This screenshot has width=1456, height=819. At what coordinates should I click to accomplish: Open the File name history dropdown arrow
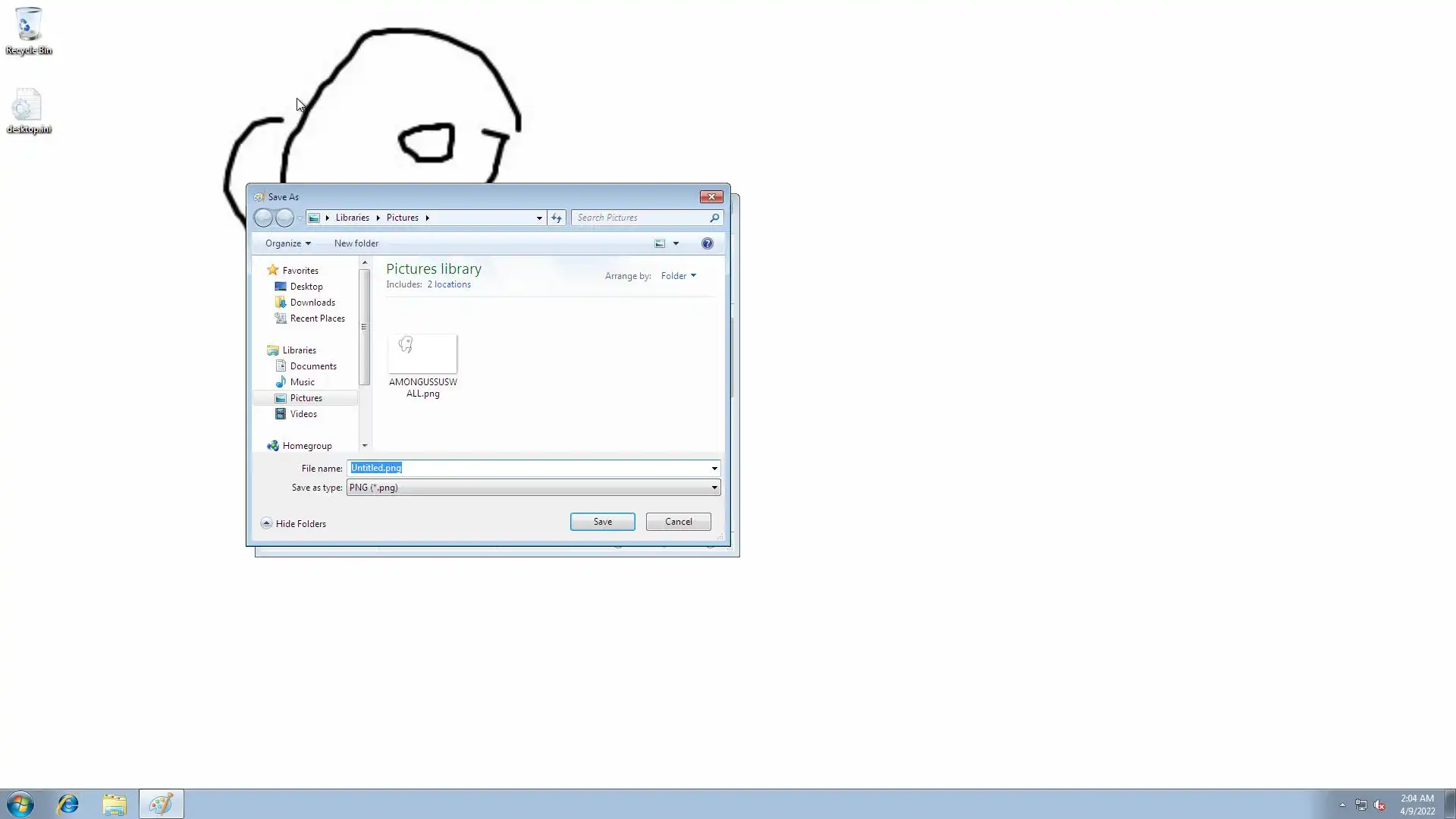click(714, 468)
